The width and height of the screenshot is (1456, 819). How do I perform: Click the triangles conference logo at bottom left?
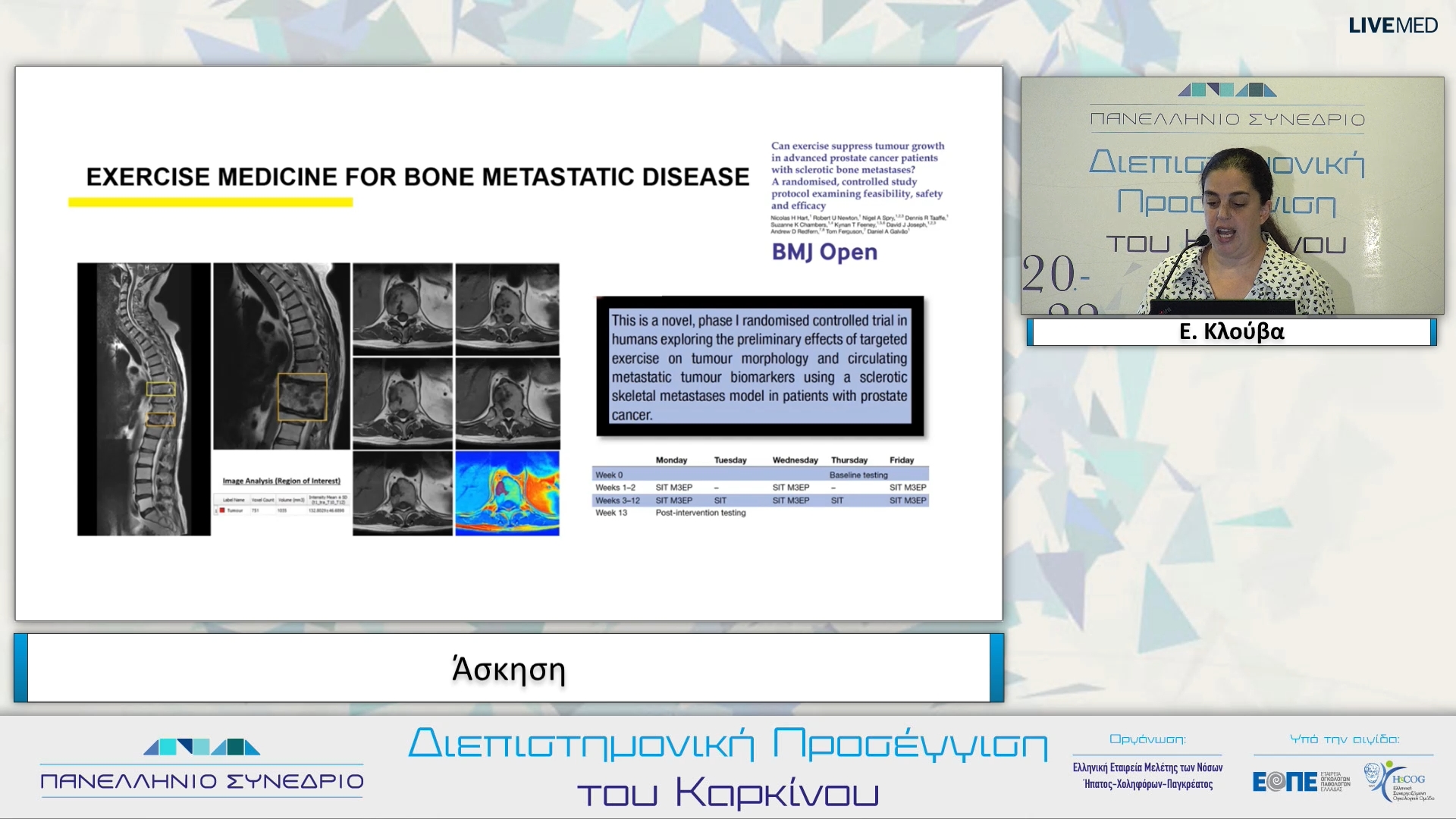pyautogui.click(x=202, y=747)
